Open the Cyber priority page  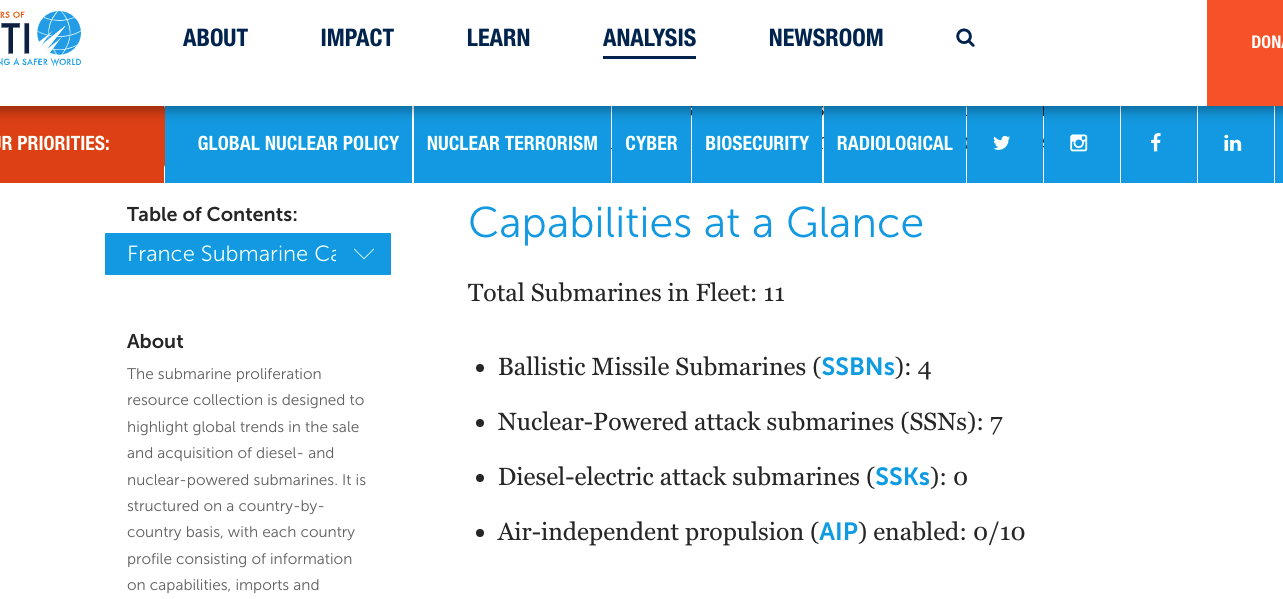[651, 143]
